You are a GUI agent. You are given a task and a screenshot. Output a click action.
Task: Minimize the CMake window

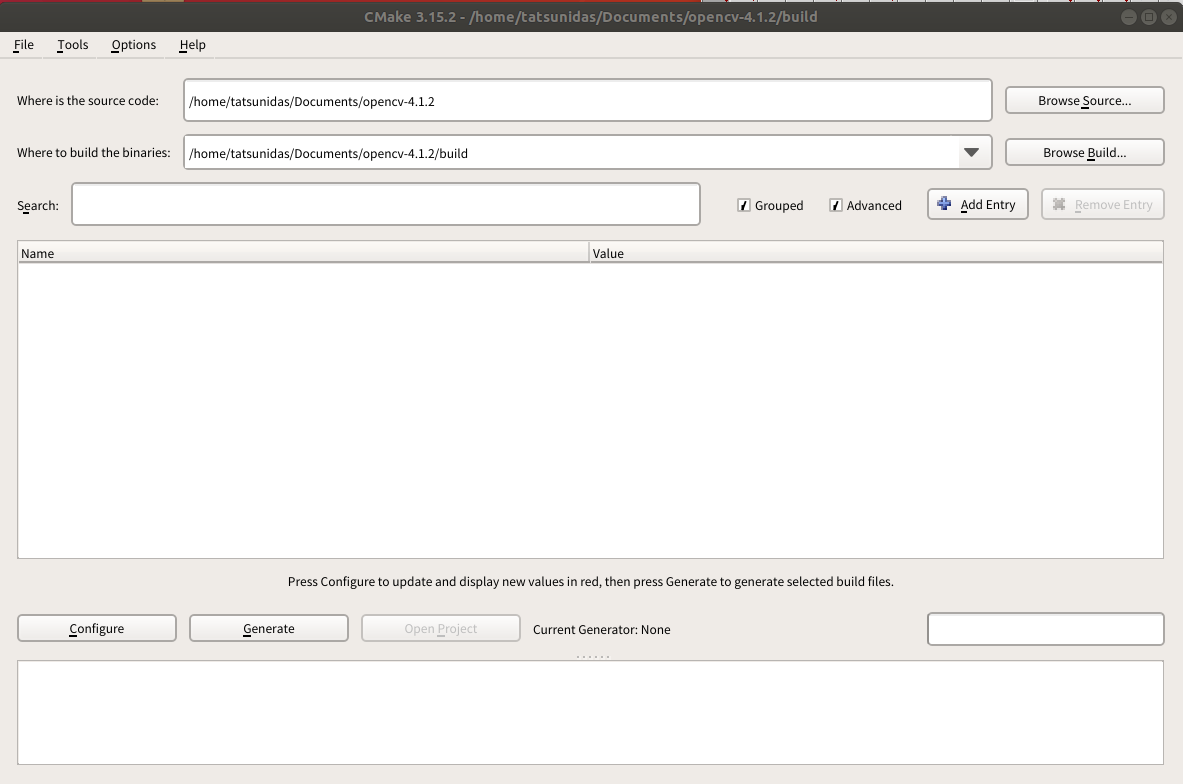point(1129,17)
